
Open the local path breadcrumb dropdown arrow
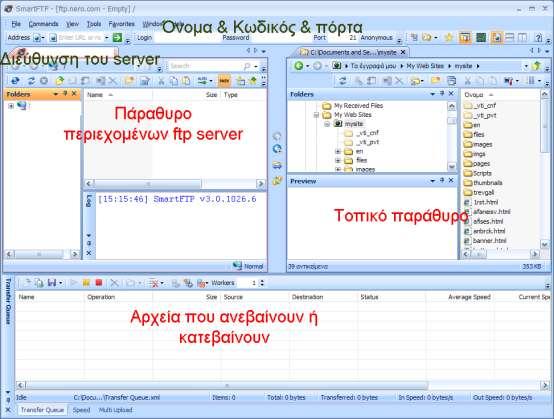click(526, 66)
